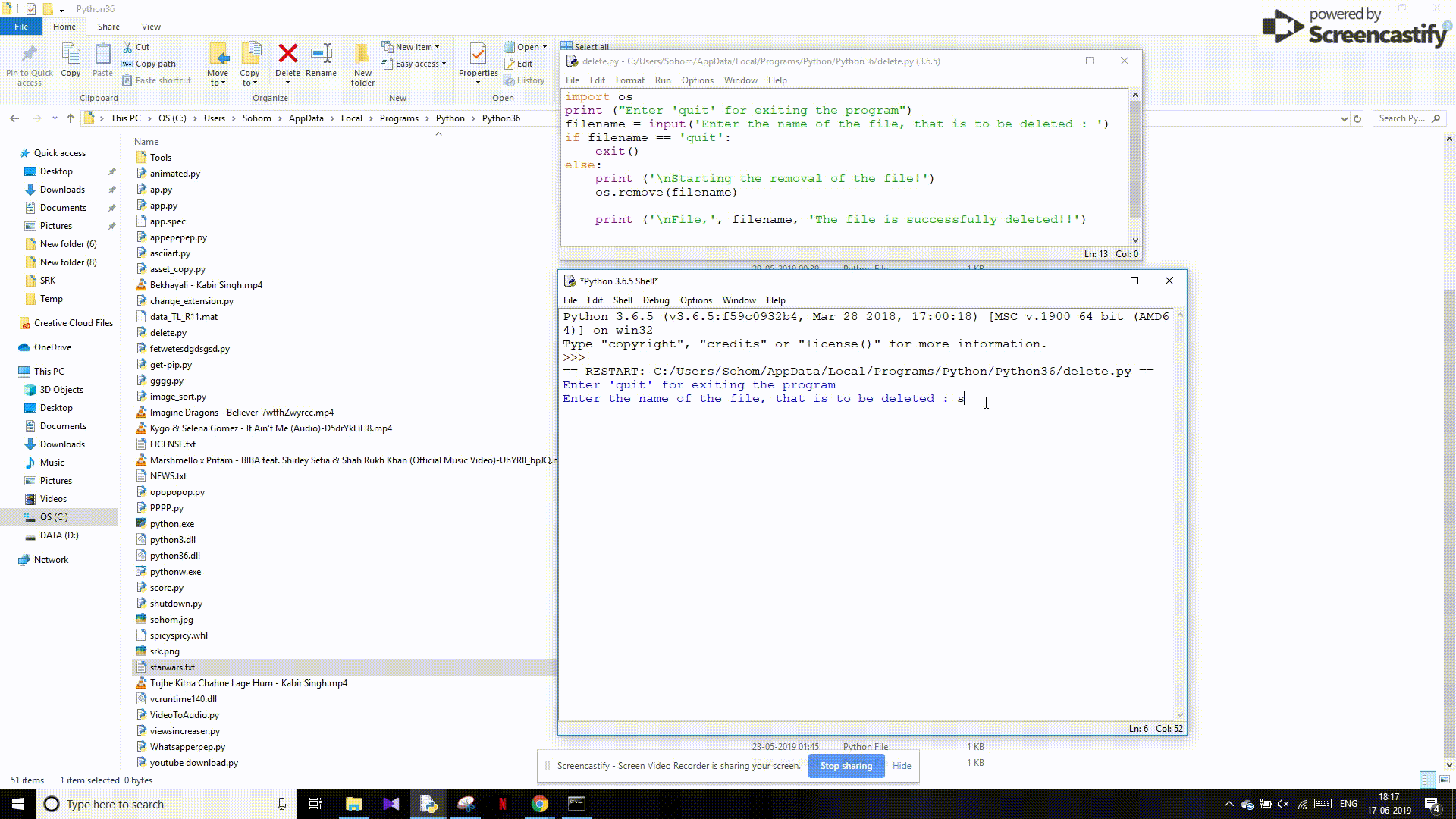1456x819 pixels.
Task: Select starwars.txt file in directory listing
Action: tap(172, 667)
